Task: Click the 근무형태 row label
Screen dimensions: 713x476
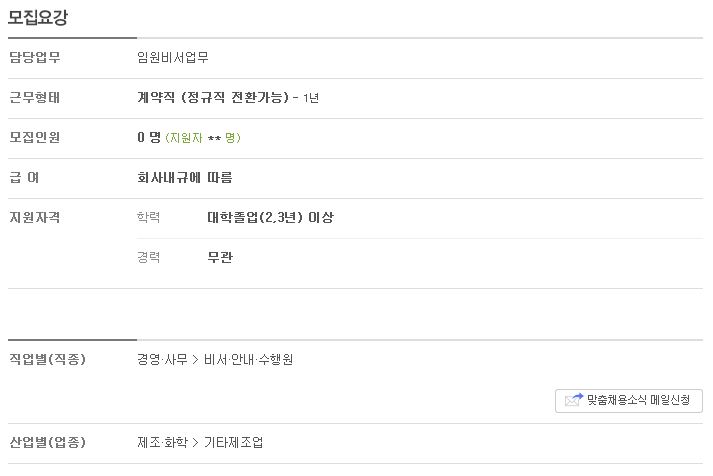Action: (35, 97)
